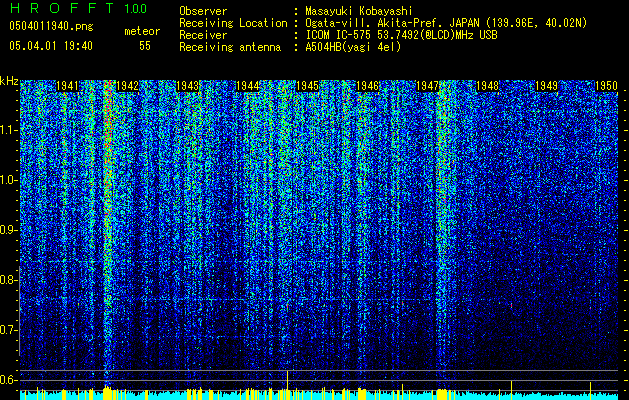629x400 pixels.
Task: Click antenna value A504HB(yagi 4el)
Action: (353, 47)
